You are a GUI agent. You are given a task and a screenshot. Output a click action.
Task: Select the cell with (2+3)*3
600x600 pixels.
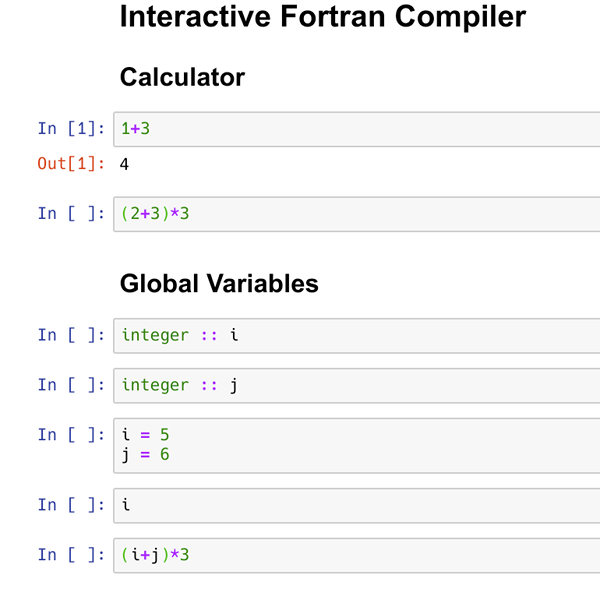(357, 214)
